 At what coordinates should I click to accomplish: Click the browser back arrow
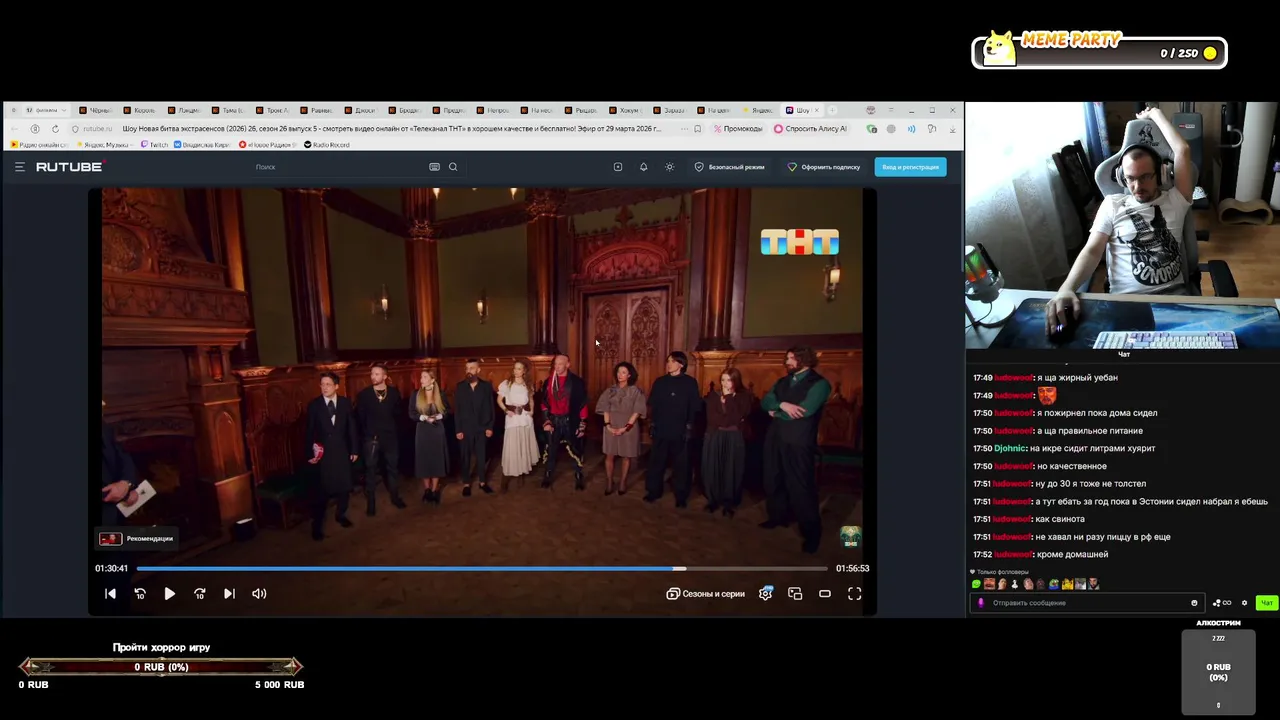click(x=15, y=129)
